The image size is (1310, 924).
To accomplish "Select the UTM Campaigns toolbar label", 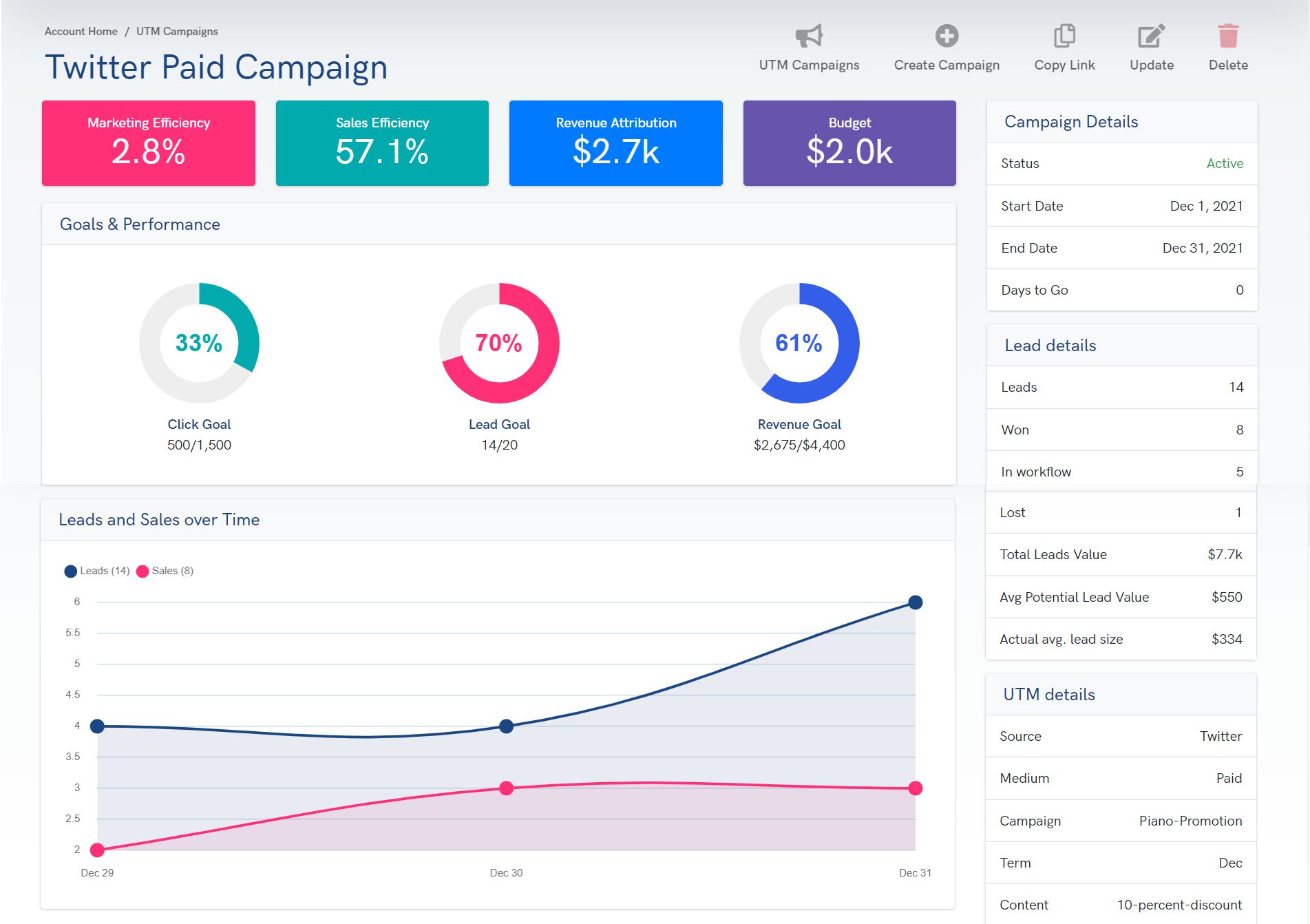I will pyautogui.click(x=809, y=65).
